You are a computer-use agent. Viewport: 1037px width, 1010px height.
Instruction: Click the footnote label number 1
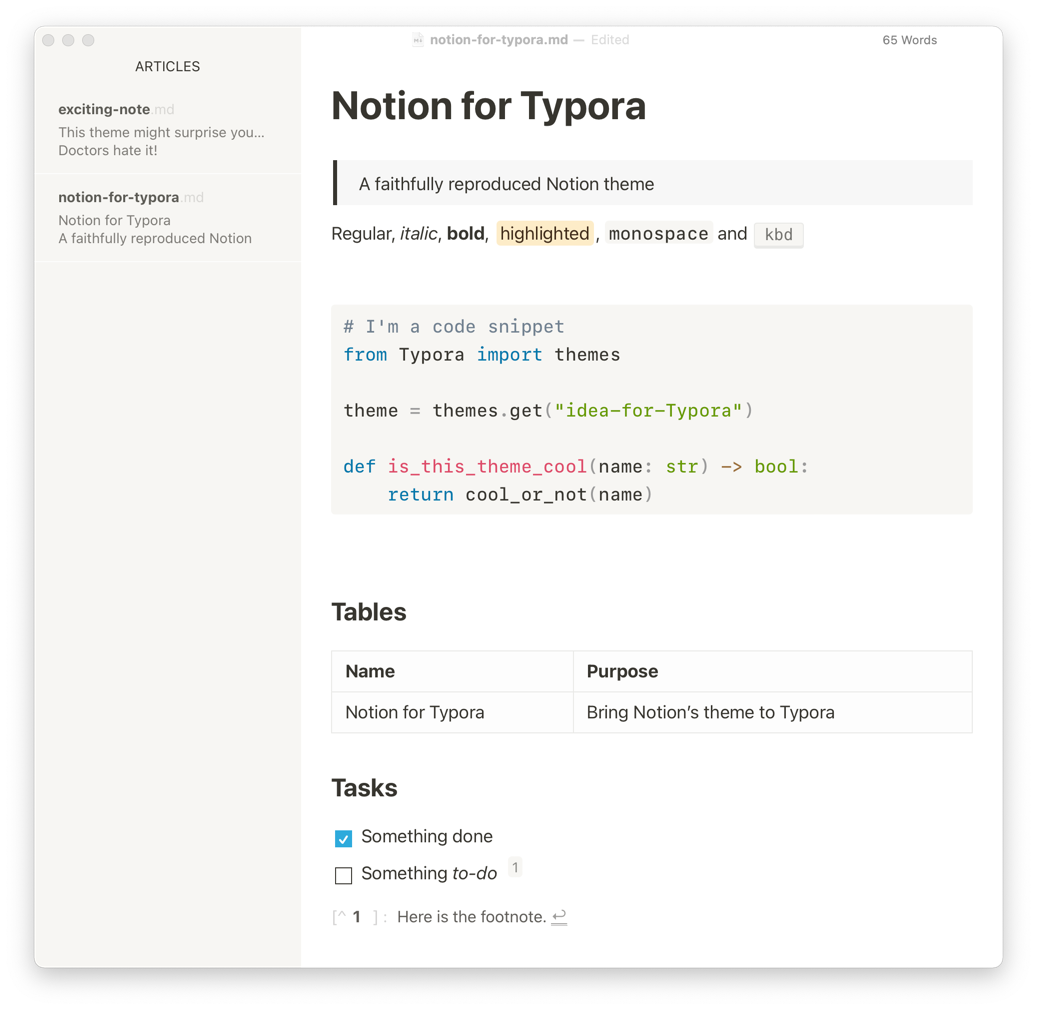[356, 917]
